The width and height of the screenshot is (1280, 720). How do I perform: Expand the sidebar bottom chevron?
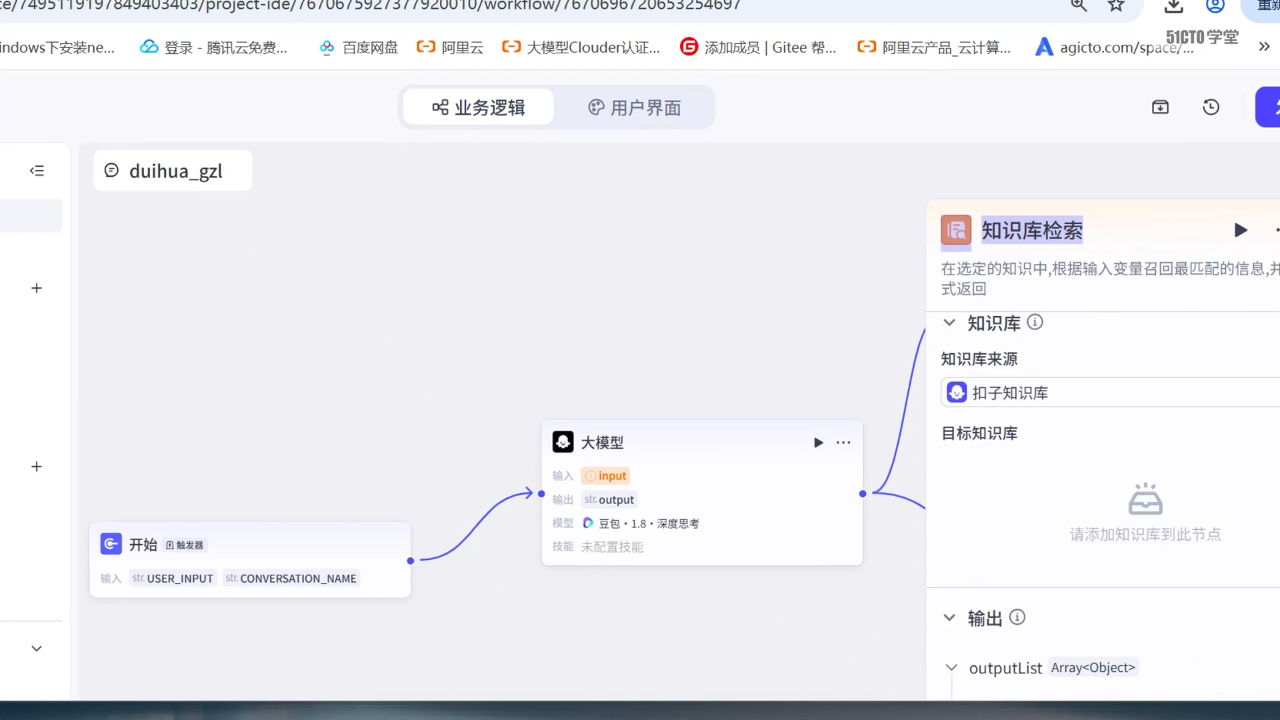37,648
